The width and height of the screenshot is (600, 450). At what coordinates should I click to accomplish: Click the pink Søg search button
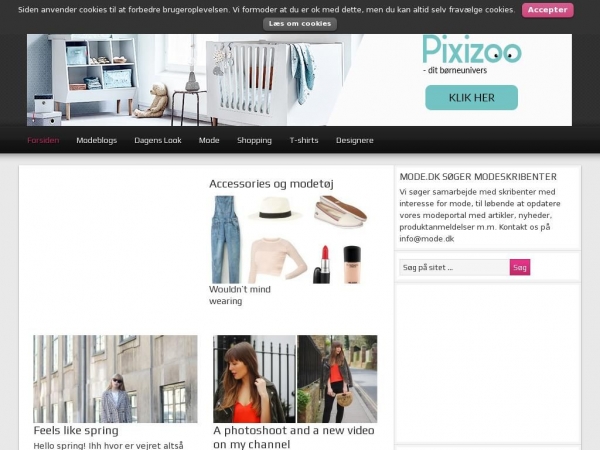pyautogui.click(x=520, y=267)
